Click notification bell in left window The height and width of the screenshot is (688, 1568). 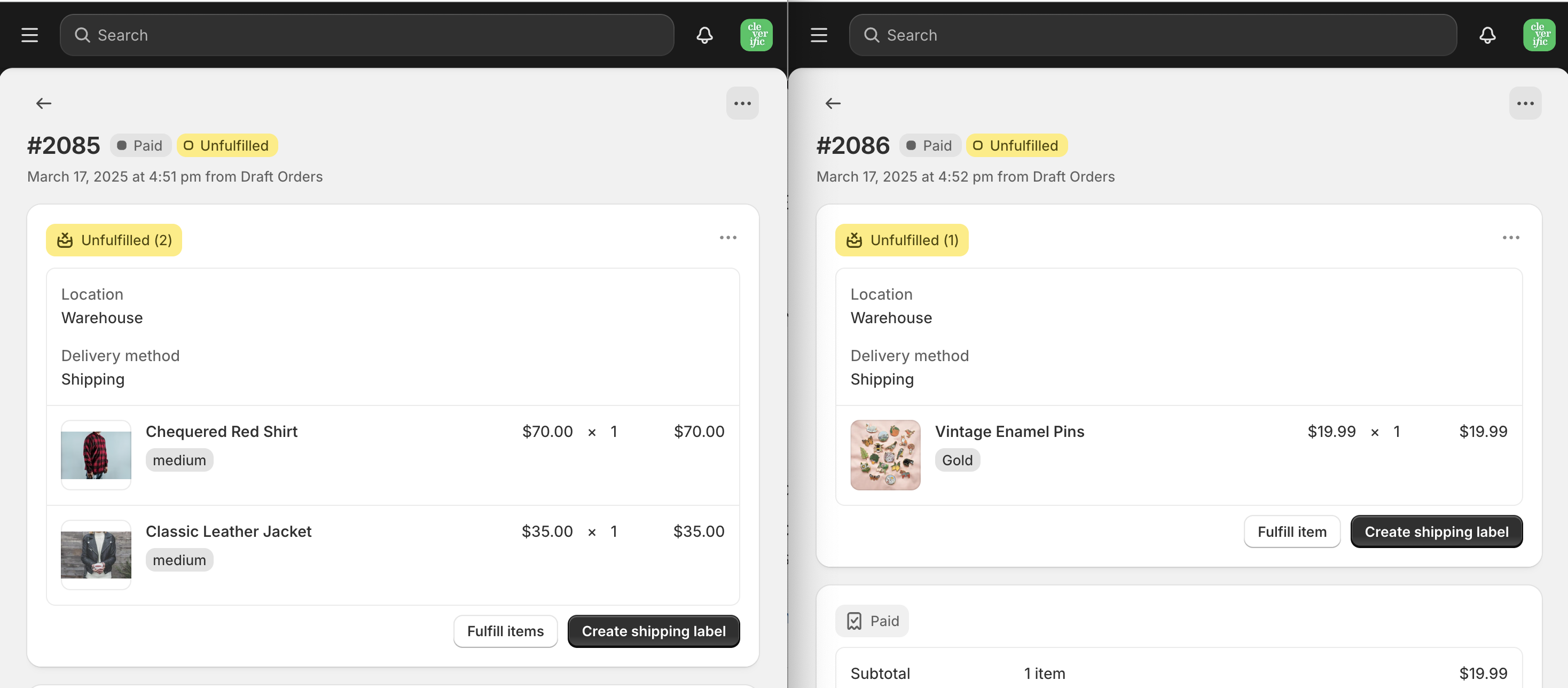click(704, 35)
